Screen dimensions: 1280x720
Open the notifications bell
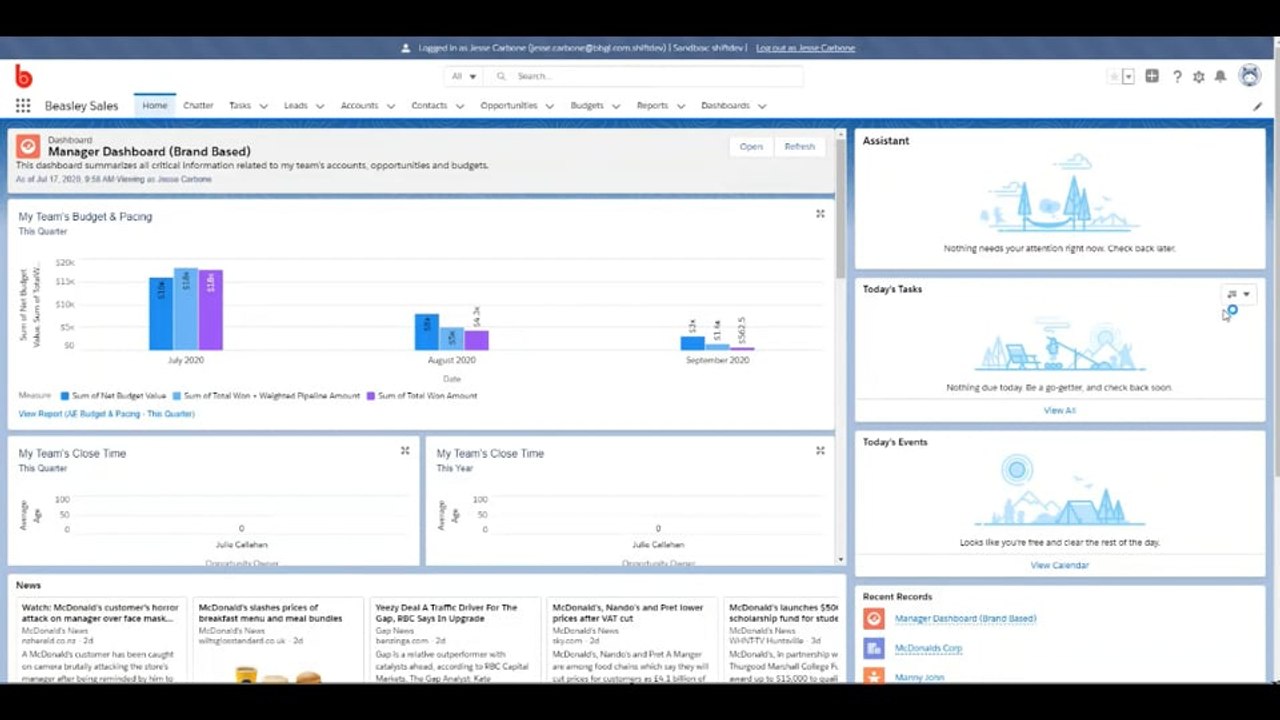(1220, 77)
